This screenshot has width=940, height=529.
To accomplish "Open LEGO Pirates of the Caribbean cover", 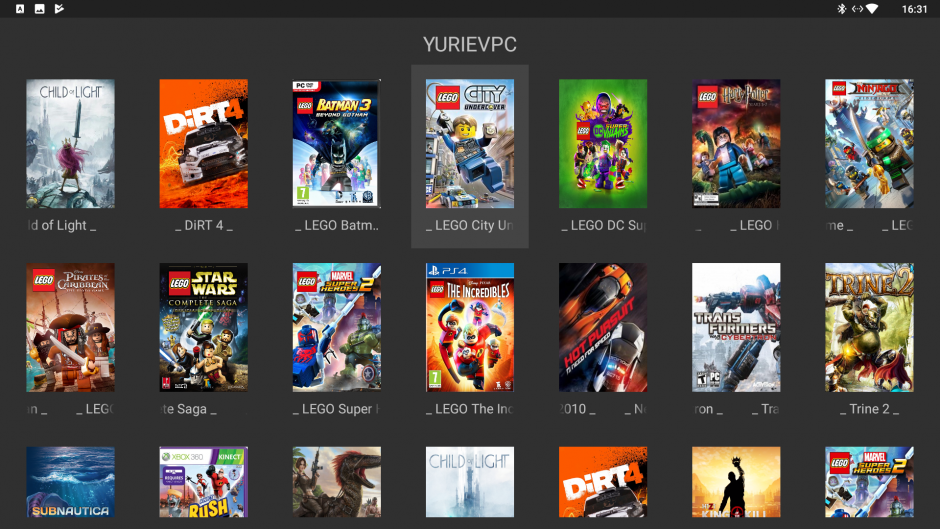I will 70,327.
